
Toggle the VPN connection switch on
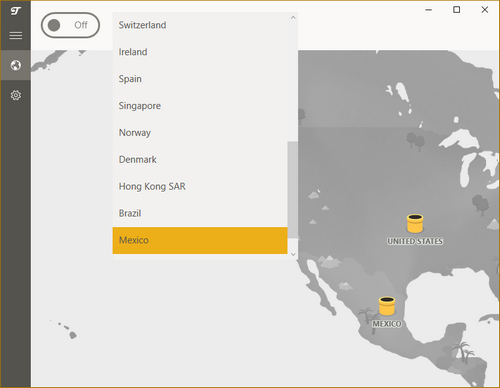70,25
